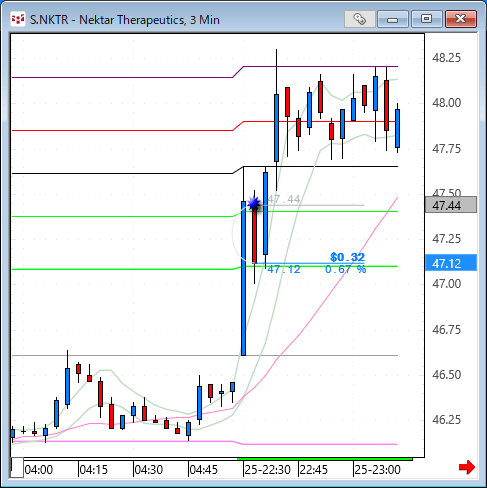This screenshot has height=488, width=487.
Task: Click the 04:45 time axis label
Action: [x=204, y=470]
